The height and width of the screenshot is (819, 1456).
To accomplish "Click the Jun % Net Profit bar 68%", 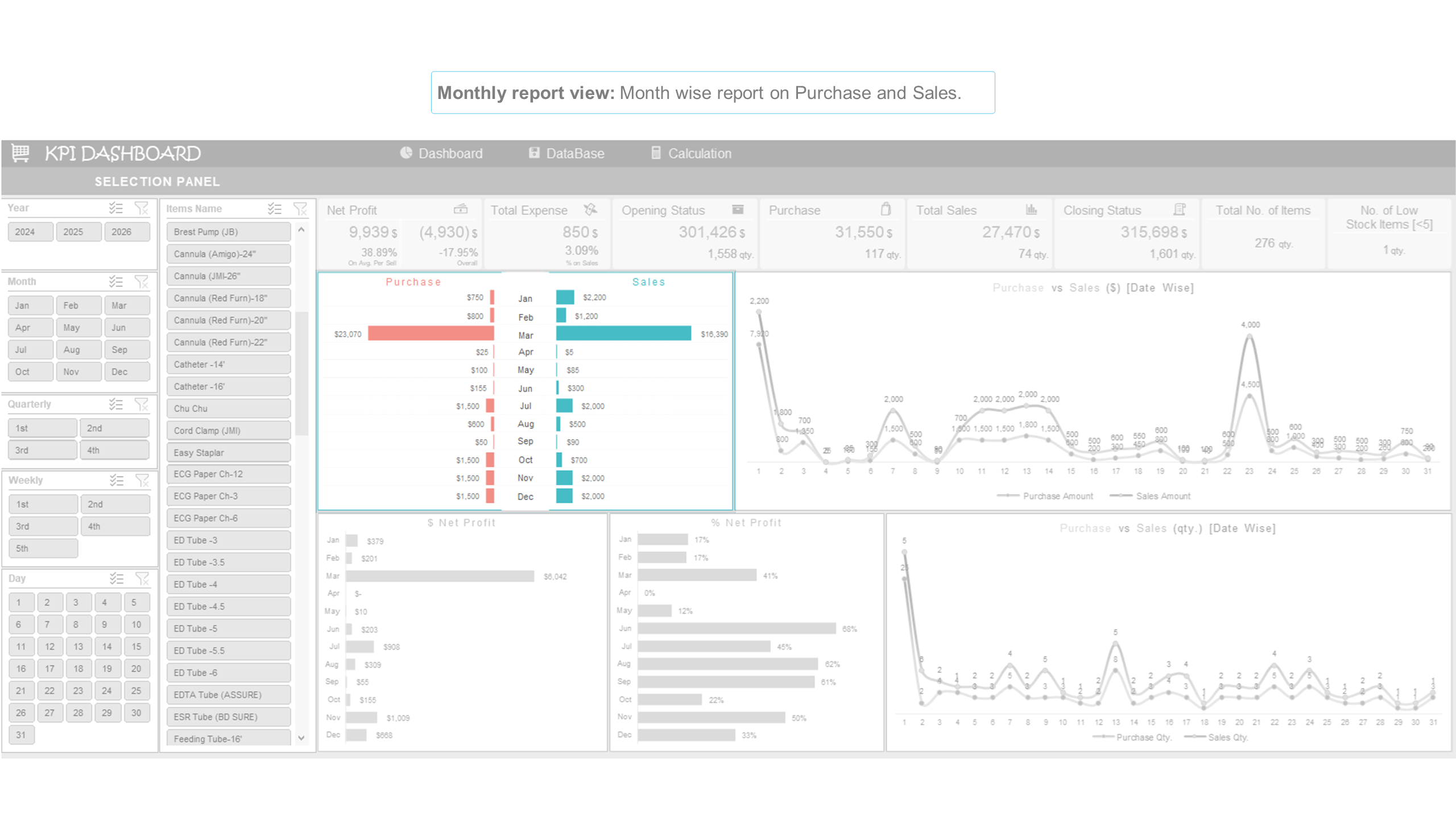I will tap(737, 628).
